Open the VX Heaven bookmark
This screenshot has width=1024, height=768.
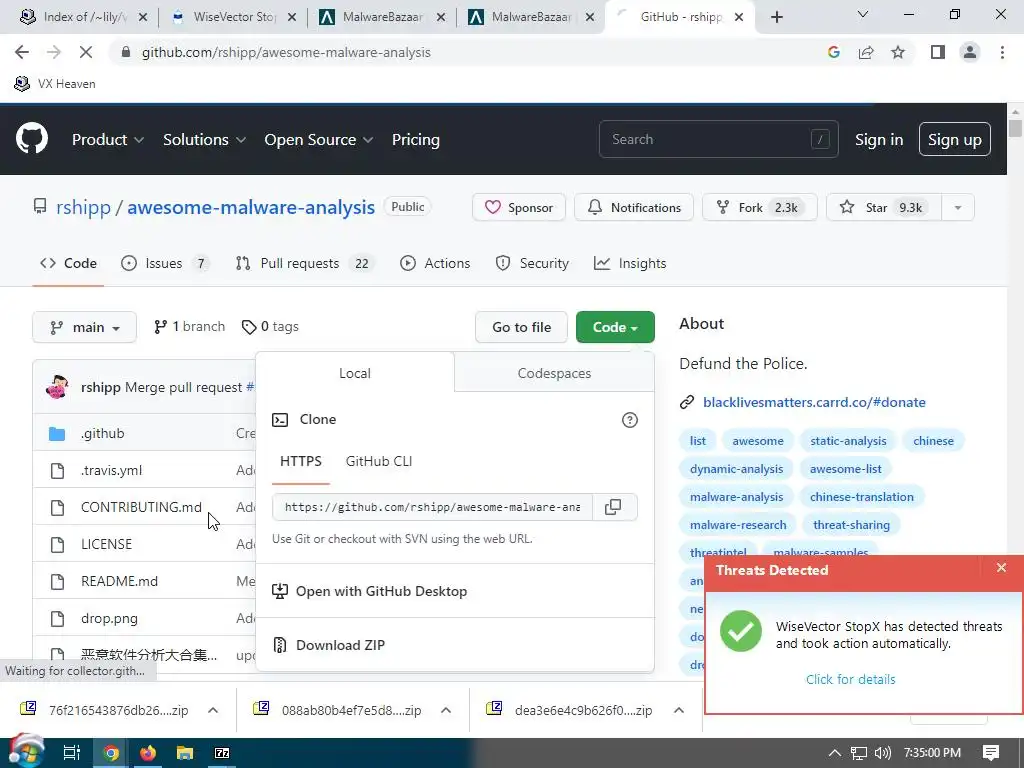(55, 84)
